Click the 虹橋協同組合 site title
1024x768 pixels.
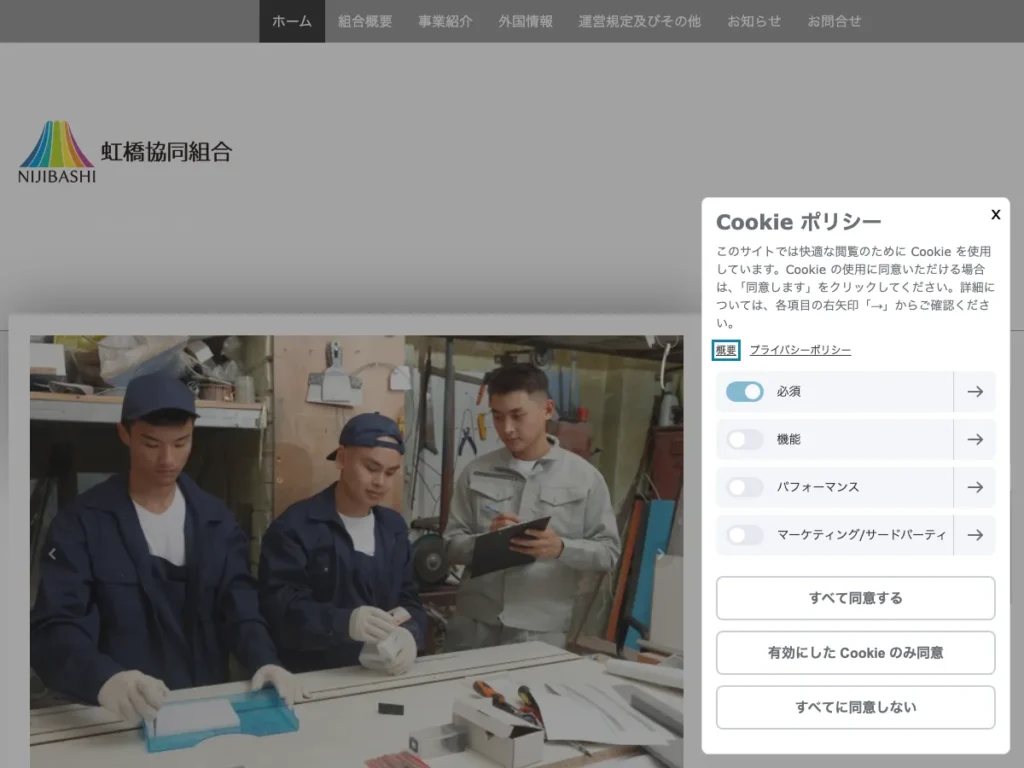coord(167,152)
